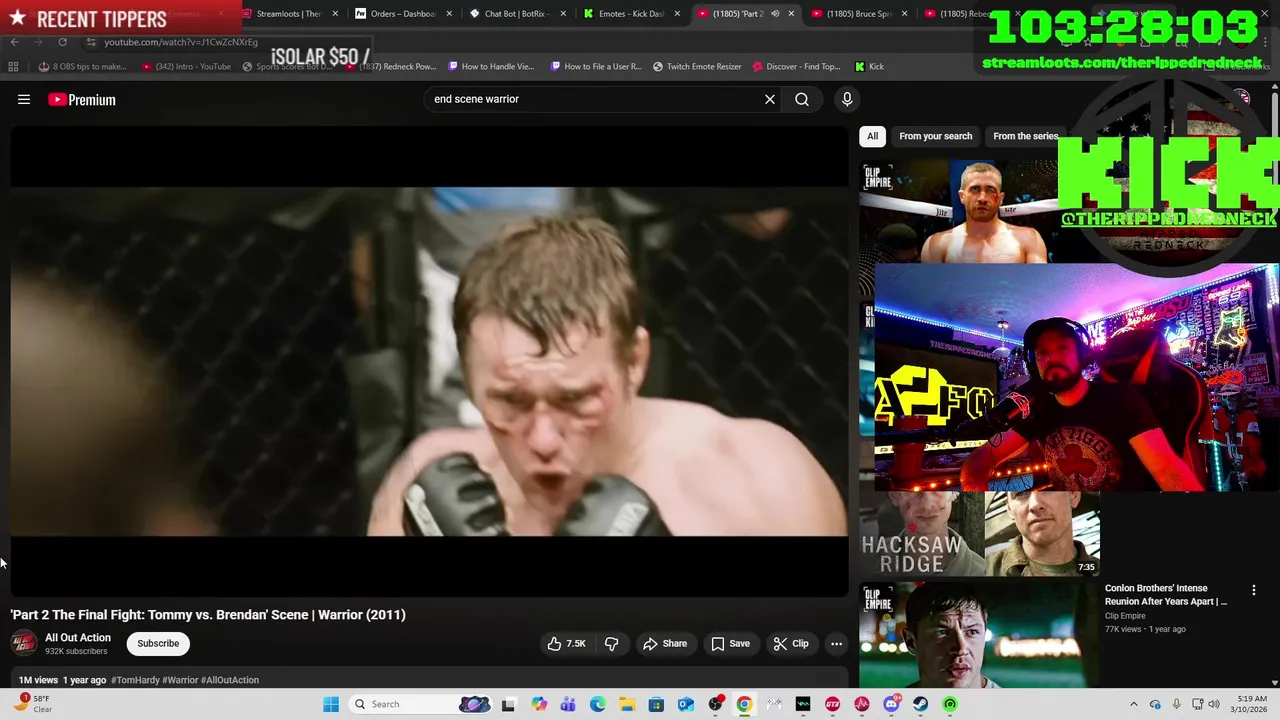
Task: Open more actions ellipsis under the video
Action: (x=837, y=644)
